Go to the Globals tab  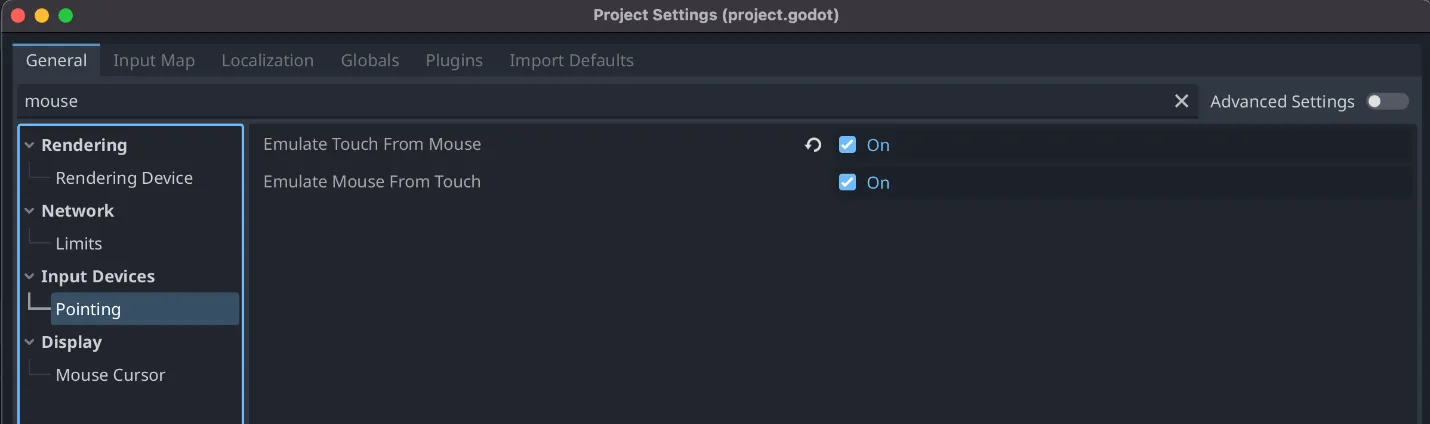370,60
